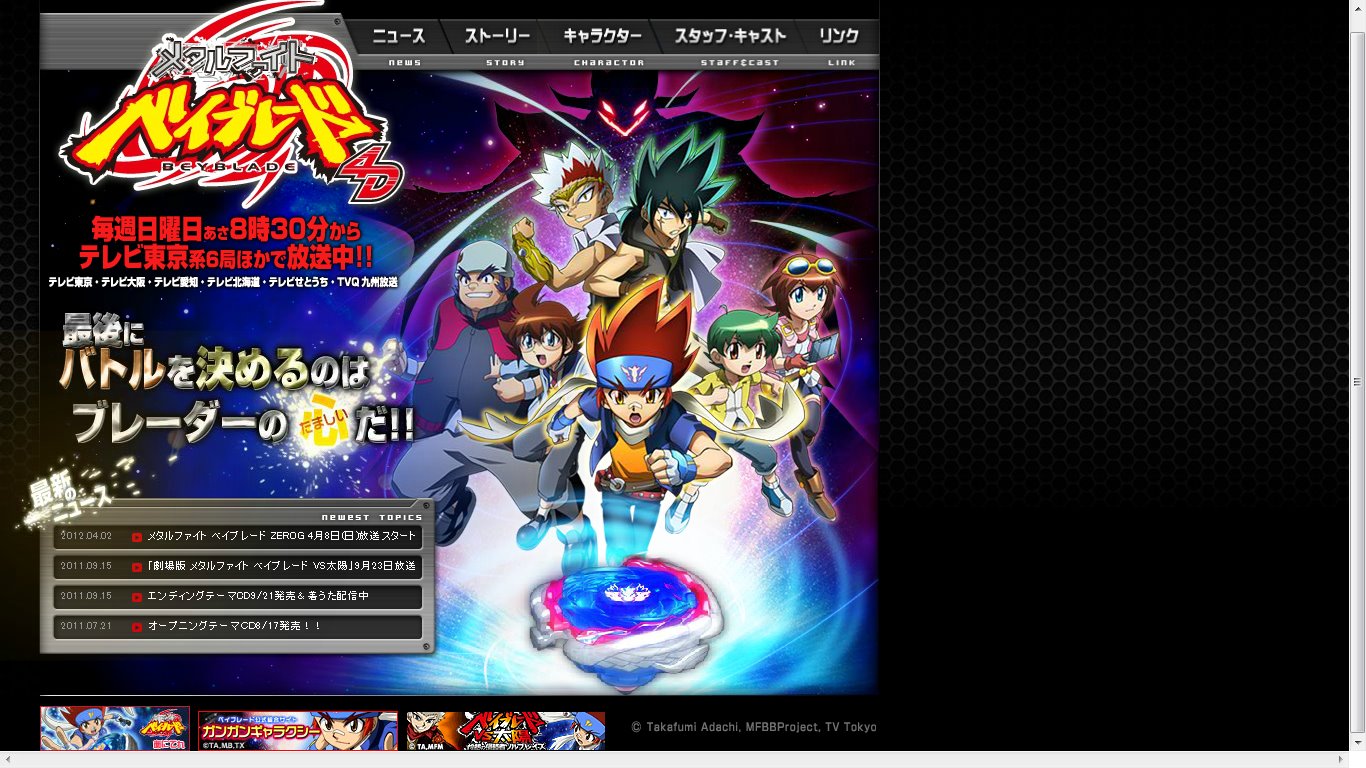
Task: Open the ニュース (News) nav tab
Action: [x=399, y=44]
